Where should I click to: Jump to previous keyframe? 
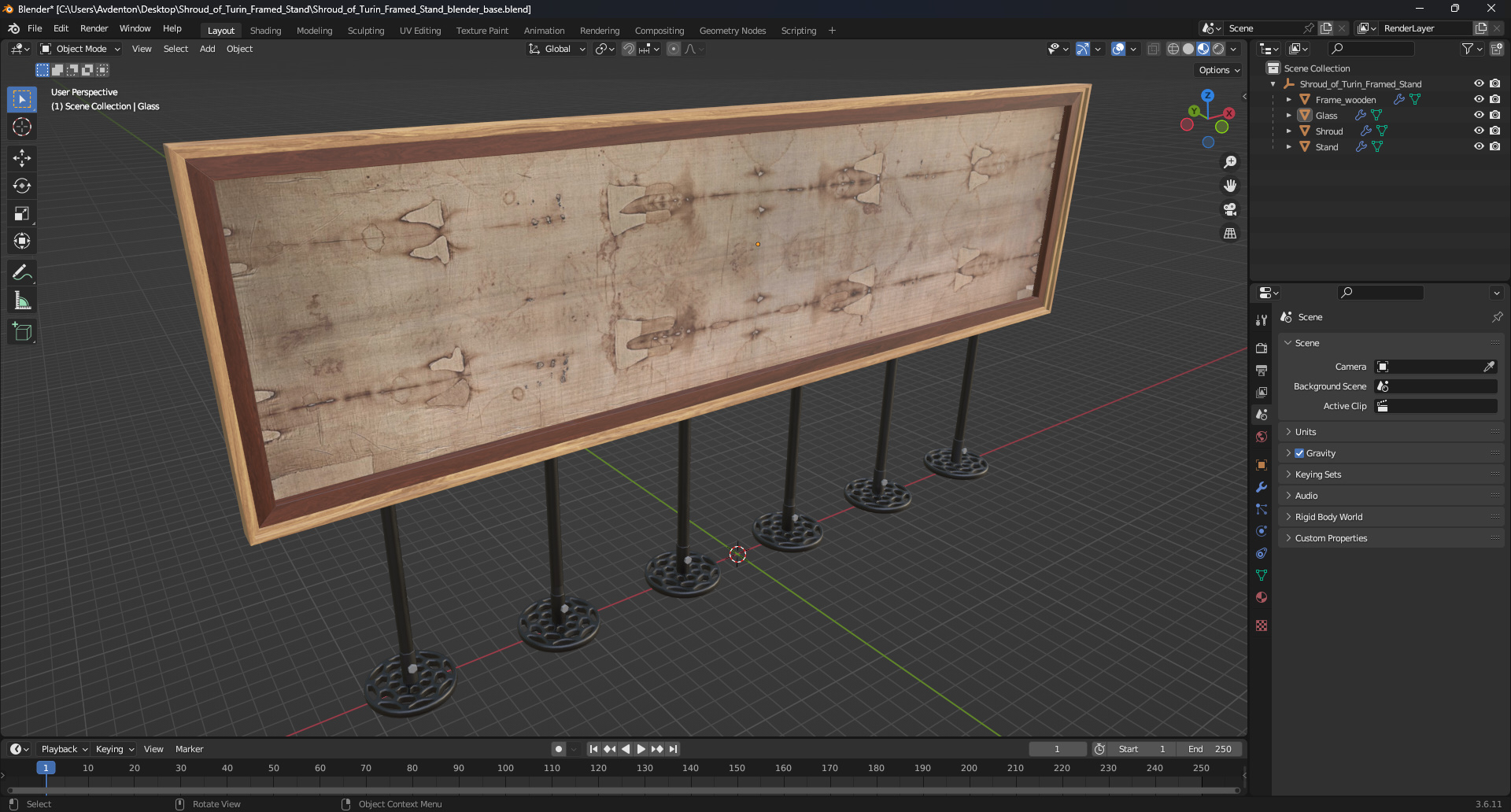click(x=609, y=749)
